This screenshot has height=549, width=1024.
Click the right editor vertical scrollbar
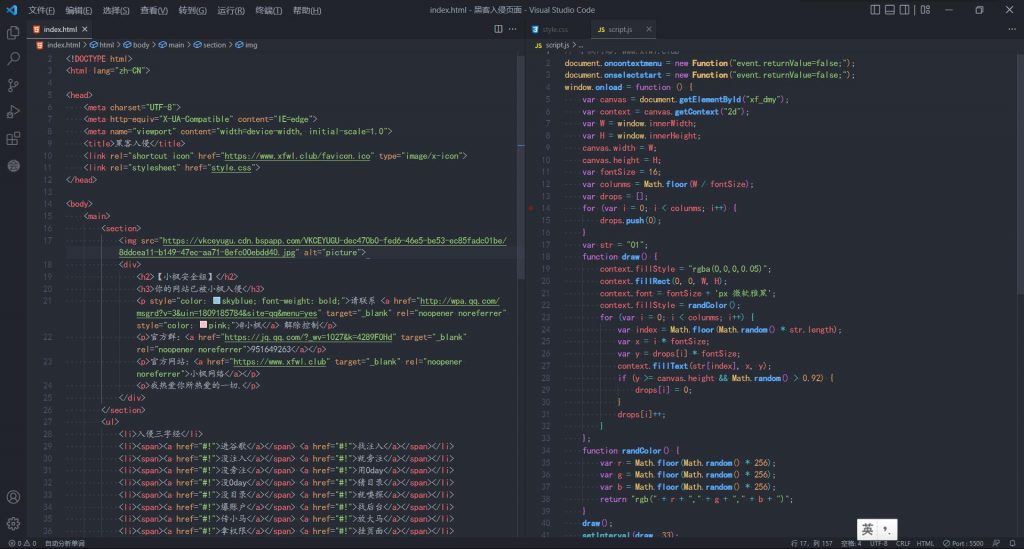[x=1020, y=172]
